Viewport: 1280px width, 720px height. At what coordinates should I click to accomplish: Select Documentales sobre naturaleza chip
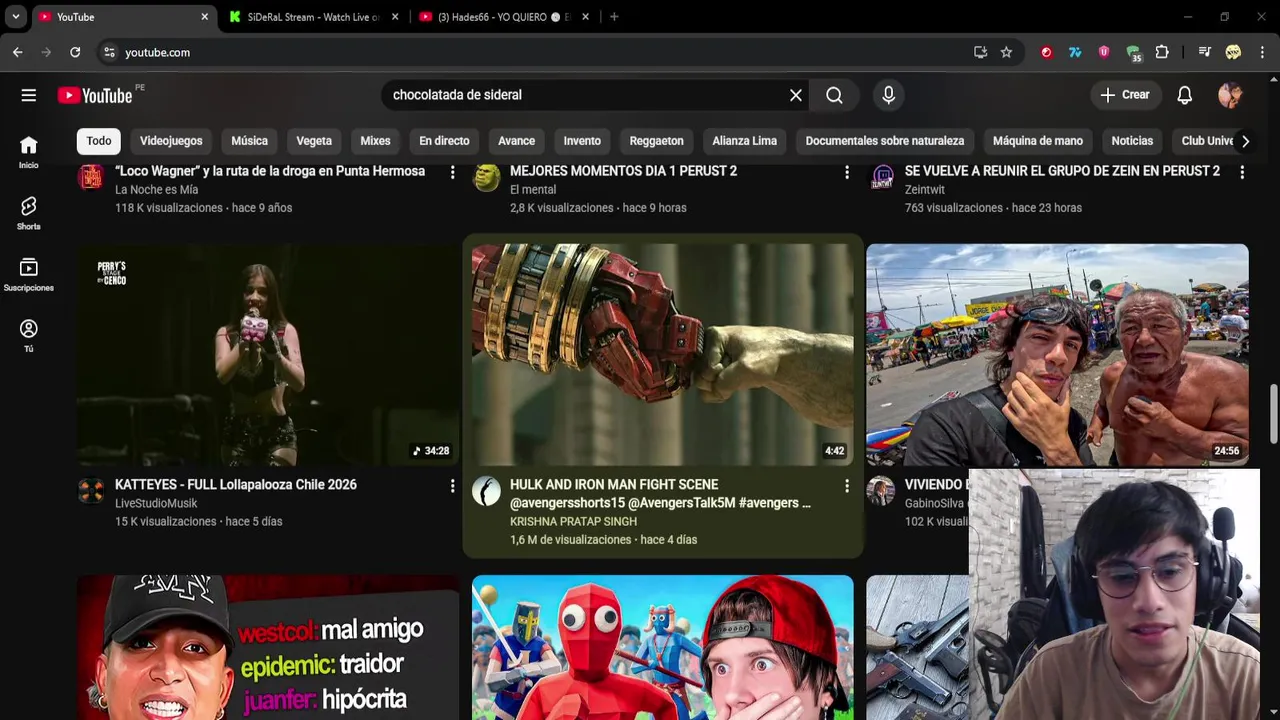pos(885,141)
